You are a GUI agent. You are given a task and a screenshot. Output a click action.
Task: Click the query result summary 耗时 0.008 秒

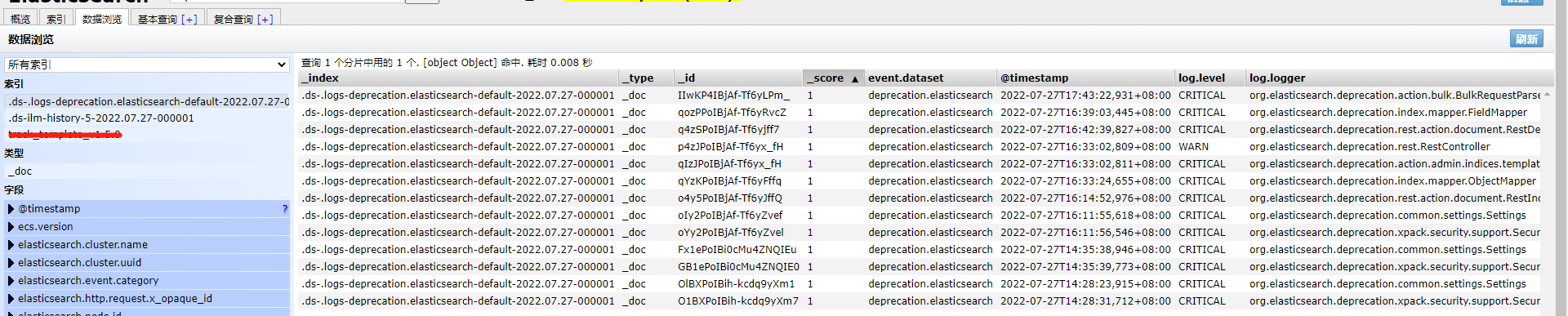point(559,63)
